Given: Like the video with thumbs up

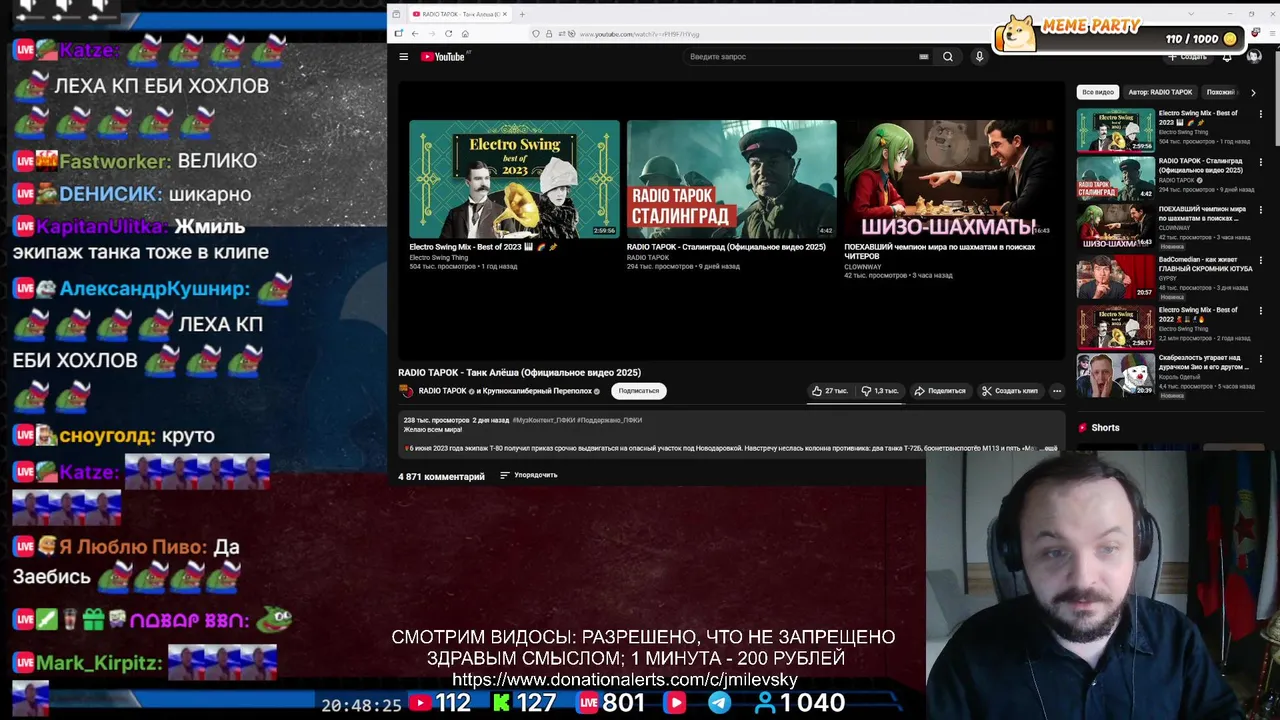Looking at the screenshot, I should (829, 391).
